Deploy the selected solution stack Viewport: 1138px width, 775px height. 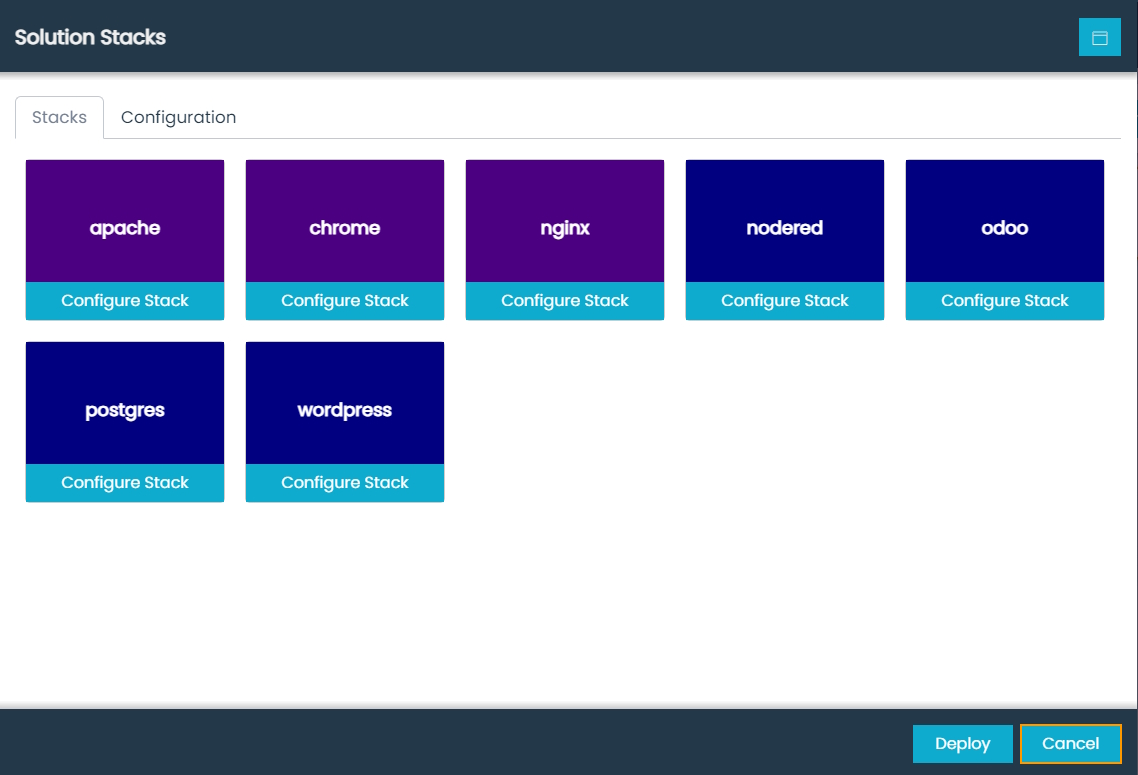962,743
